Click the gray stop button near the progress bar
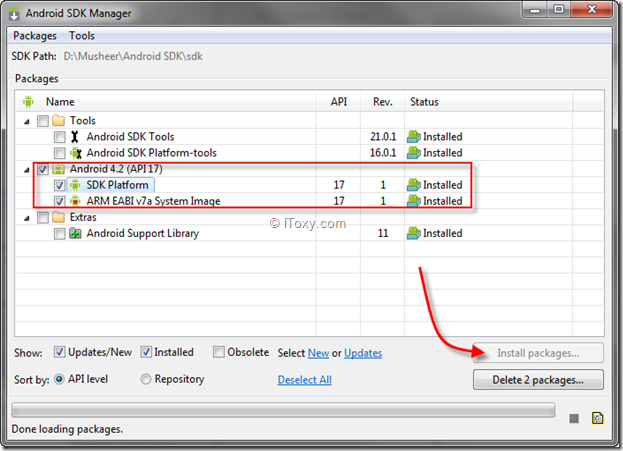Image resolution: width=623 pixels, height=451 pixels. [x=574, y=418]
